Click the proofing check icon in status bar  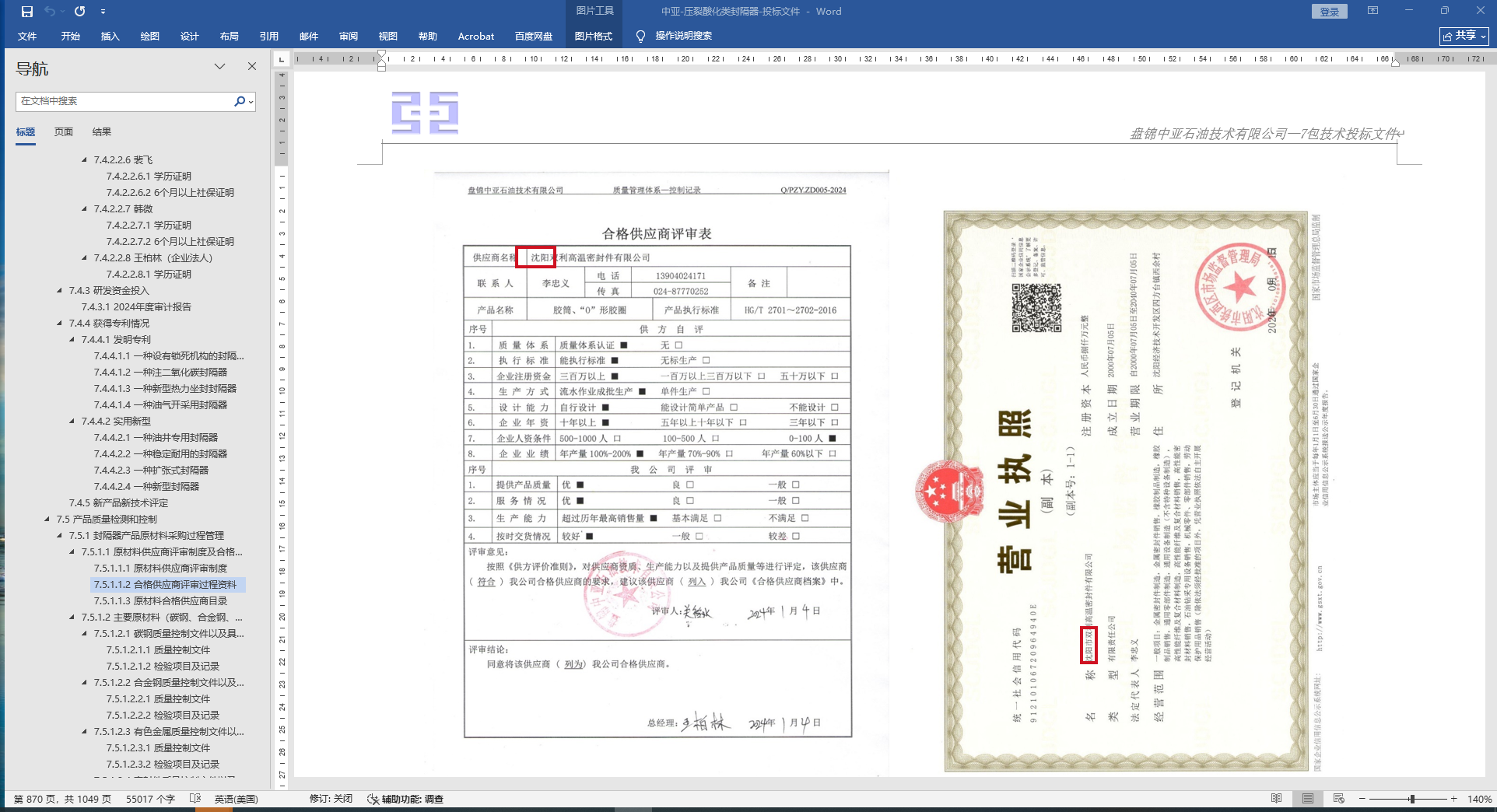[195, 800]
